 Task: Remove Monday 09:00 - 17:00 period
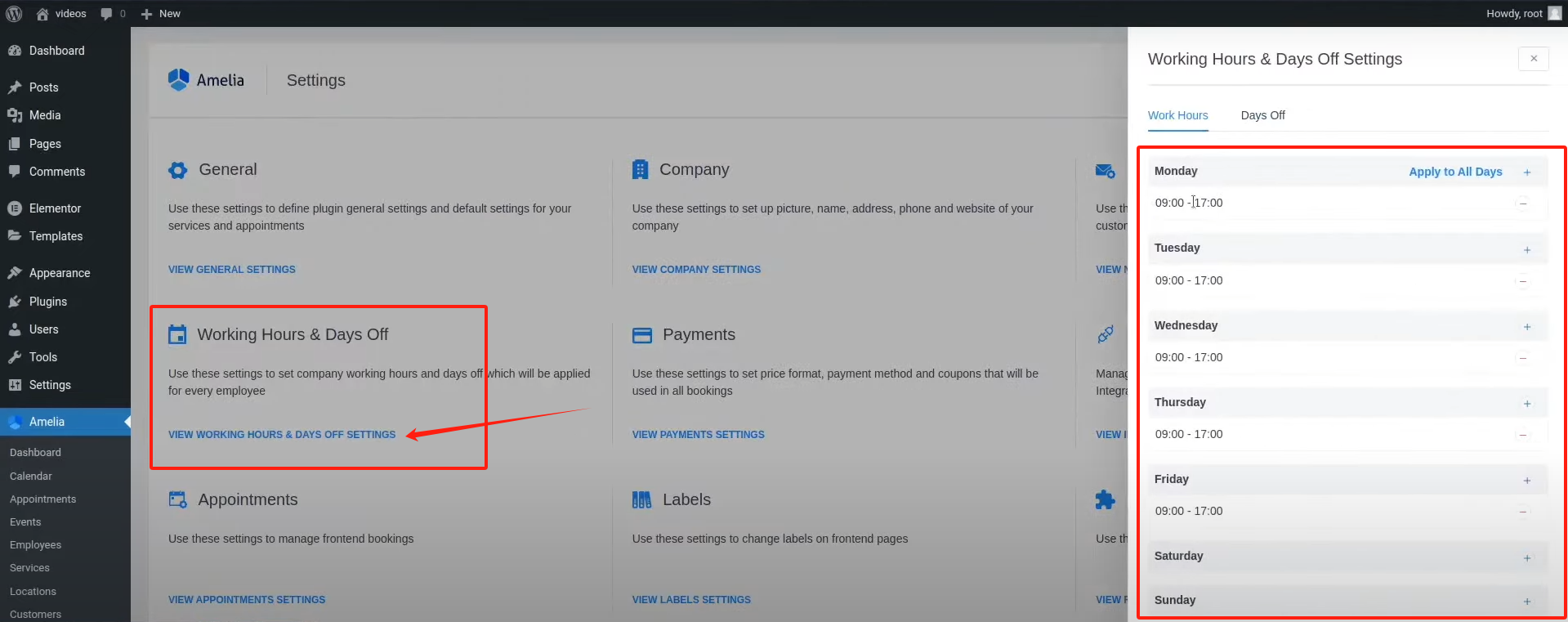1522,204
